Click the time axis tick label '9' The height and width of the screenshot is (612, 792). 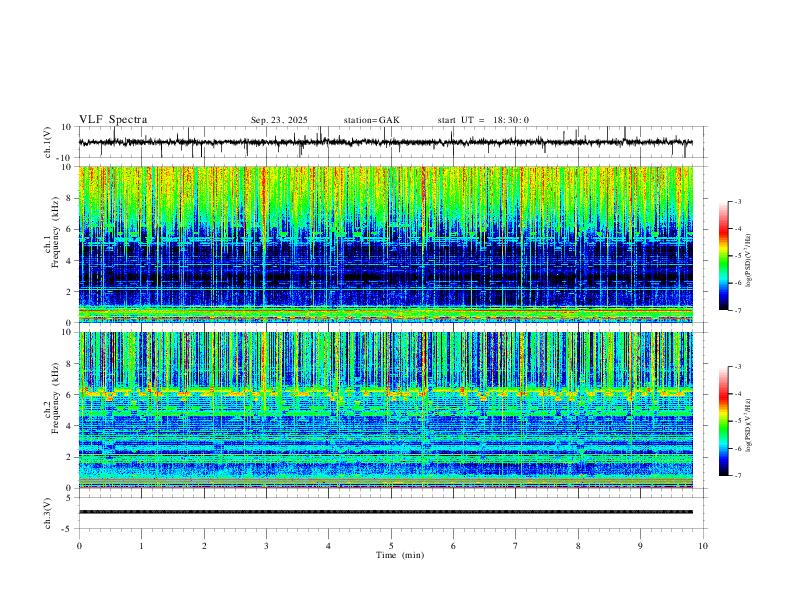(x=640, y=546)
